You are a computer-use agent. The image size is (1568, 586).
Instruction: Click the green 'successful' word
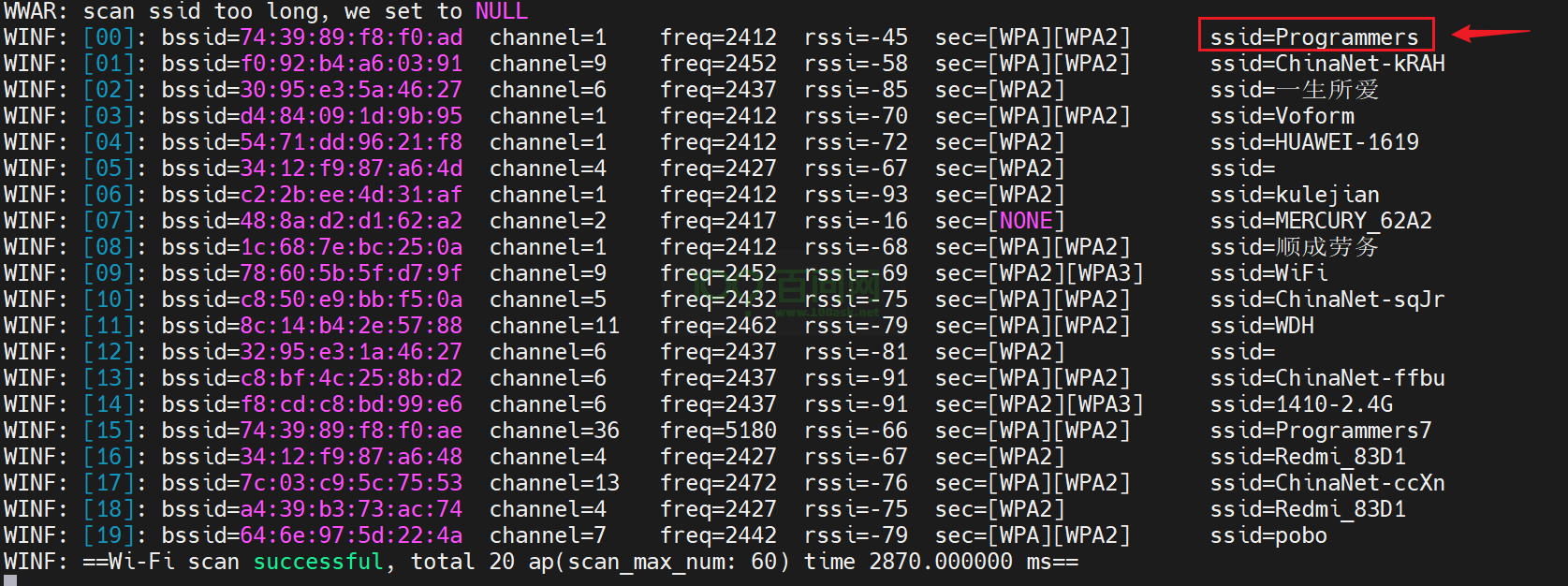click(318, 562)
